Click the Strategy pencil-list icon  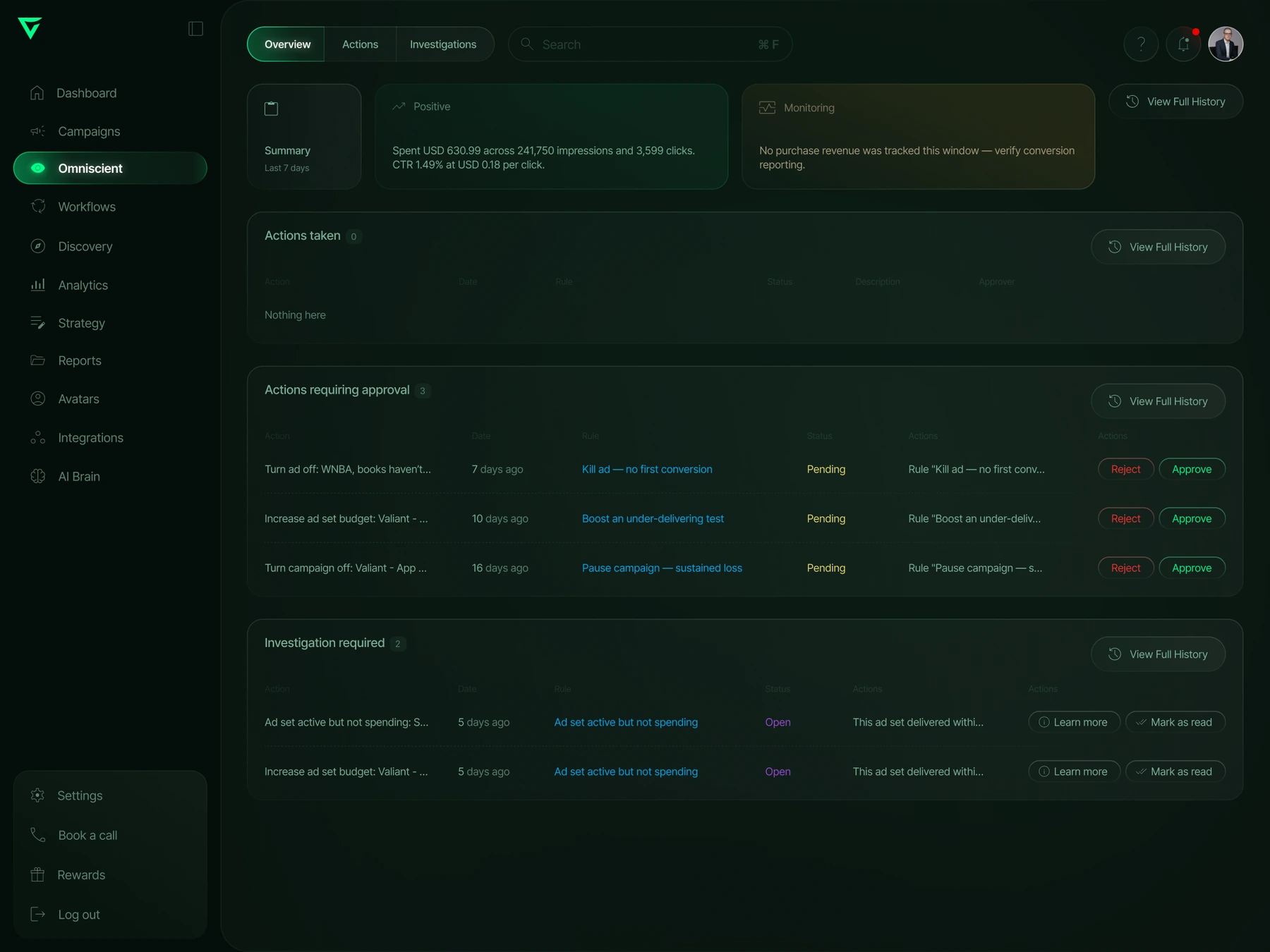(x=38, y=323)
